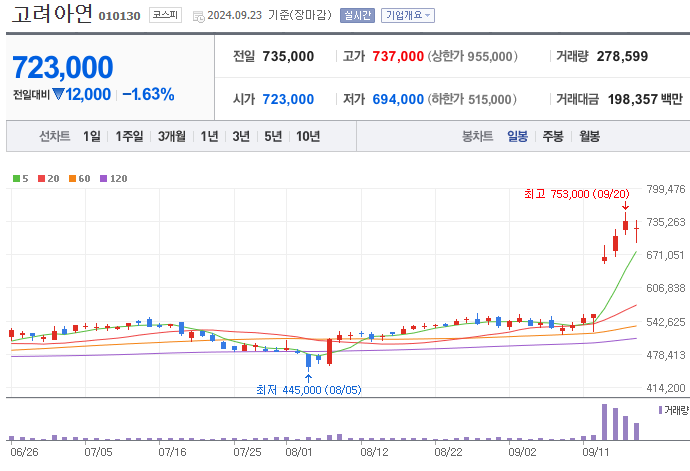
Task: Select the 1년 line chart tab
Action: pos(209,136)
